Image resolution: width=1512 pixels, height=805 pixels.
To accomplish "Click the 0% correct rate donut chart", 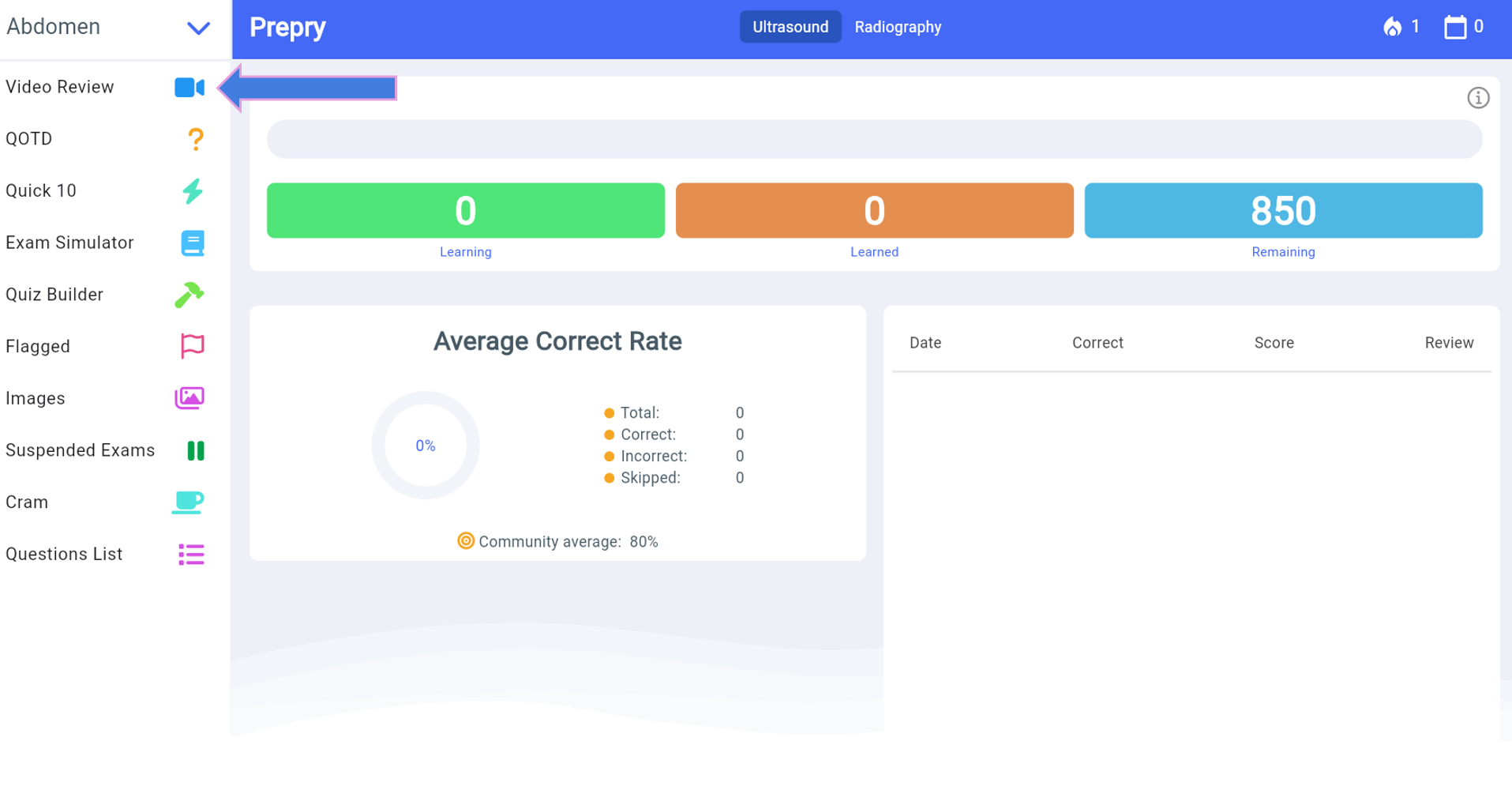I will pyautogui.click(x=426, y=446).
